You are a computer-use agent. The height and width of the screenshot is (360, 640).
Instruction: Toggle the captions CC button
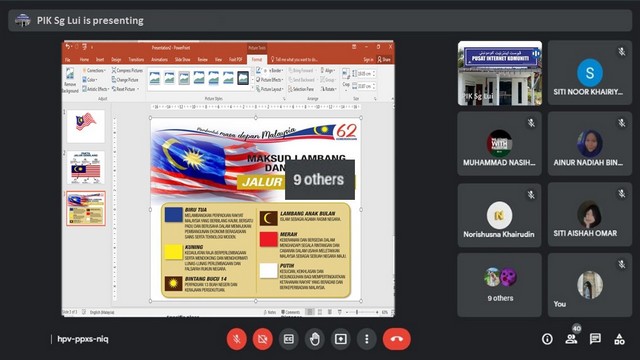click(289, 339)
